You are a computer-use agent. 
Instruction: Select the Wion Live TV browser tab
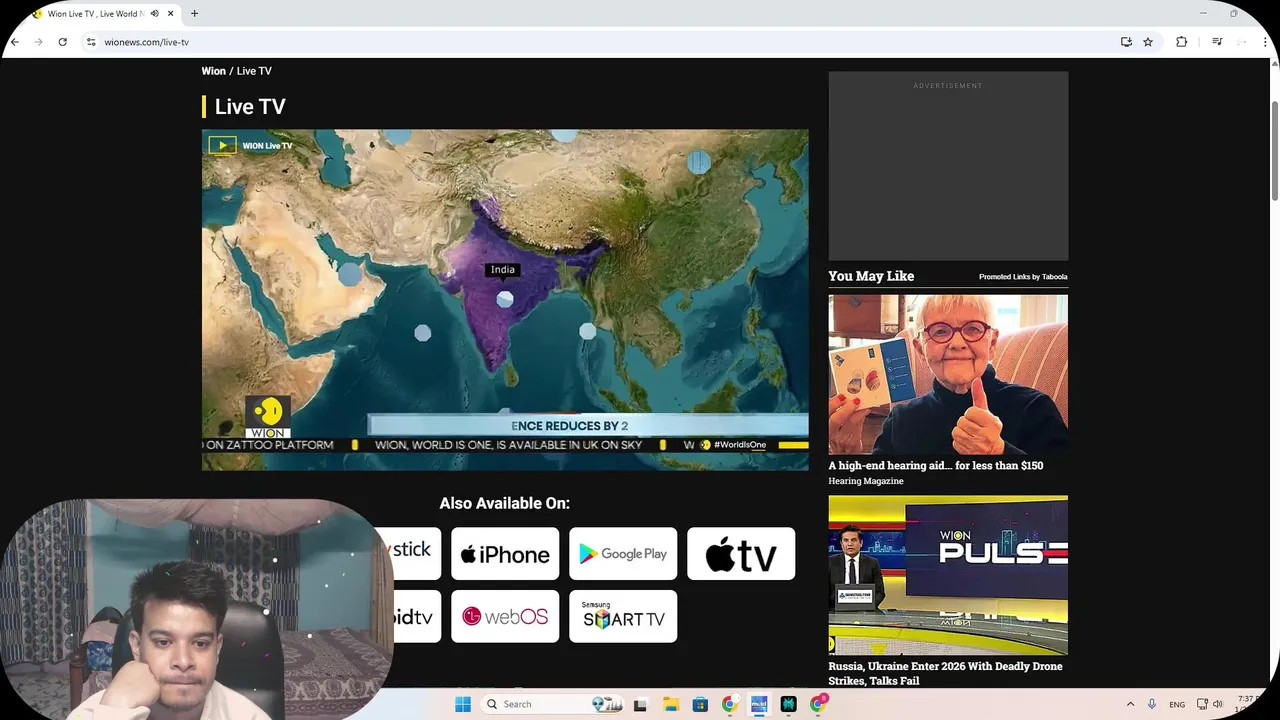(95, 14)
